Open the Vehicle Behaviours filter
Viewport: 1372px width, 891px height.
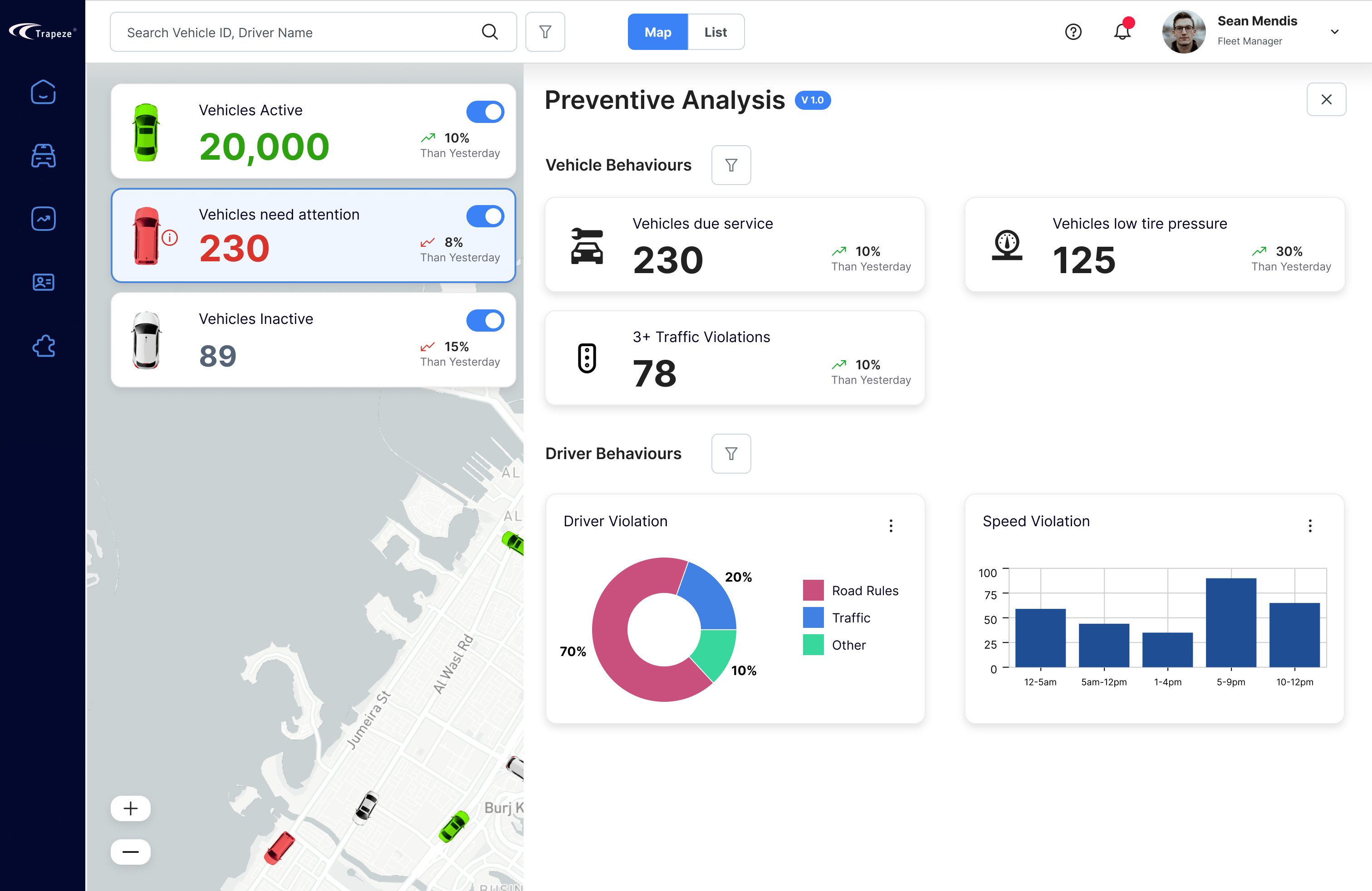(x=731, y=166)
